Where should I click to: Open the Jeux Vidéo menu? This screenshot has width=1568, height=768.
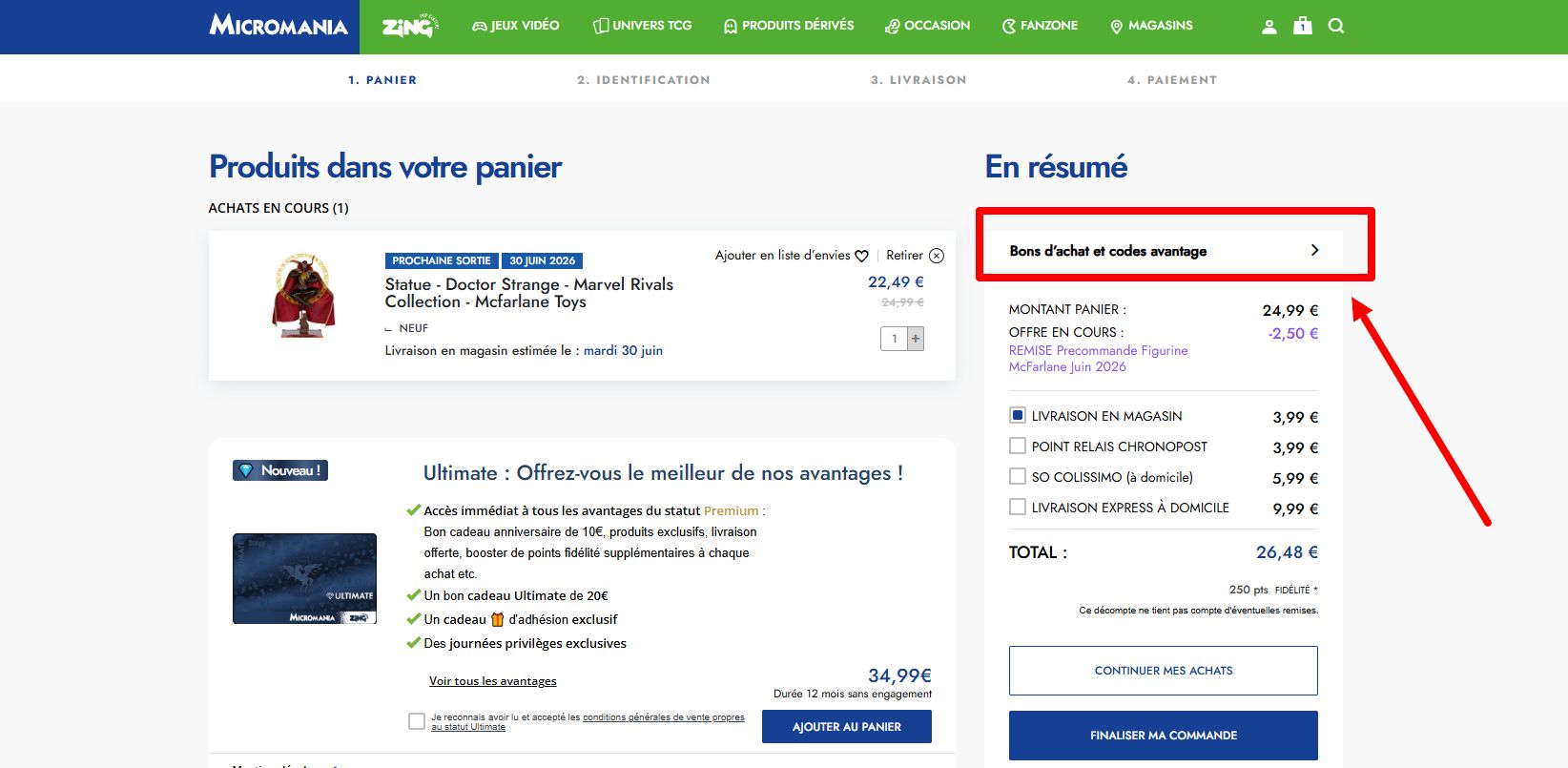(x=516, y=26)
